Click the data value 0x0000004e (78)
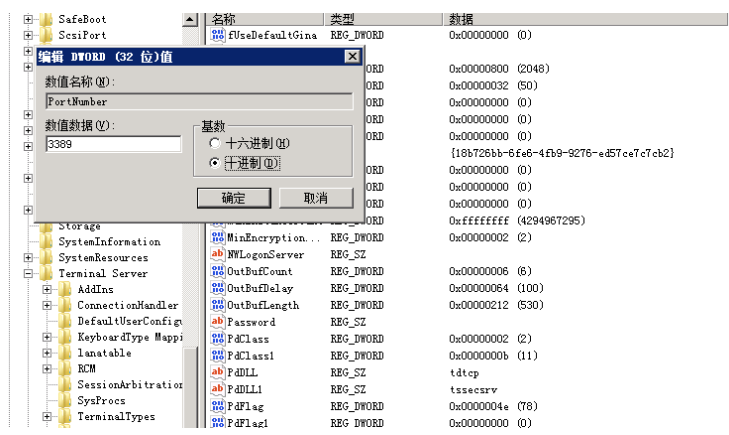Image resolution: width=729 pixels, height=435 pixels. pos(493,406)
